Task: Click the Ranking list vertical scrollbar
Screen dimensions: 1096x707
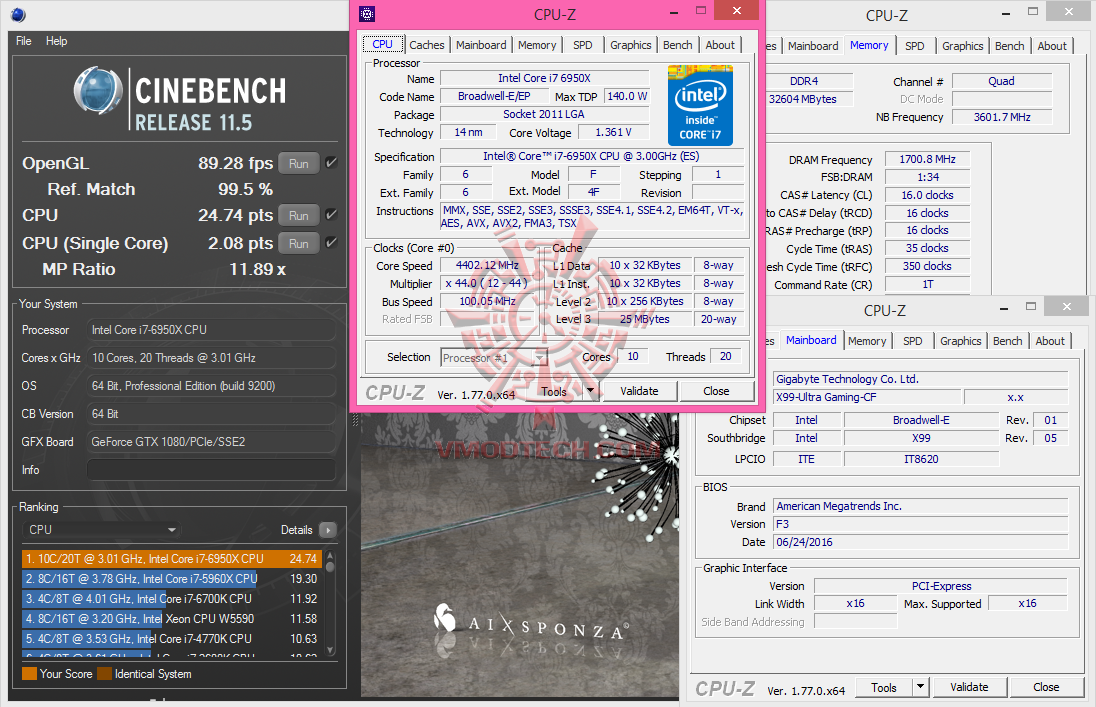Action: click(330, 604)
